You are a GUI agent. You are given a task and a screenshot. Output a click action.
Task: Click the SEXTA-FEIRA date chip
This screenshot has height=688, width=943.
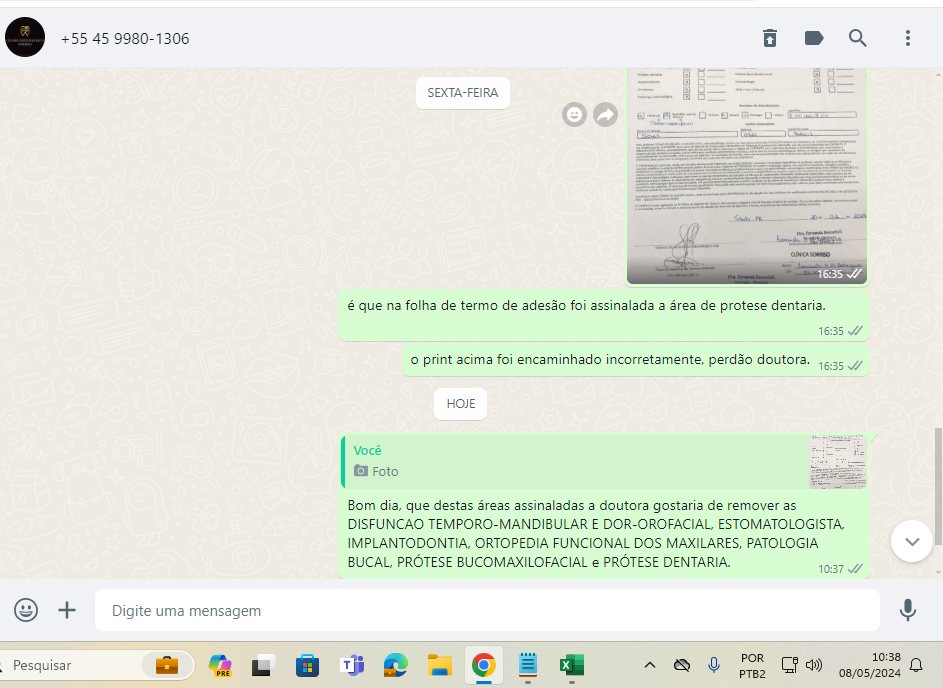point(462,93)
